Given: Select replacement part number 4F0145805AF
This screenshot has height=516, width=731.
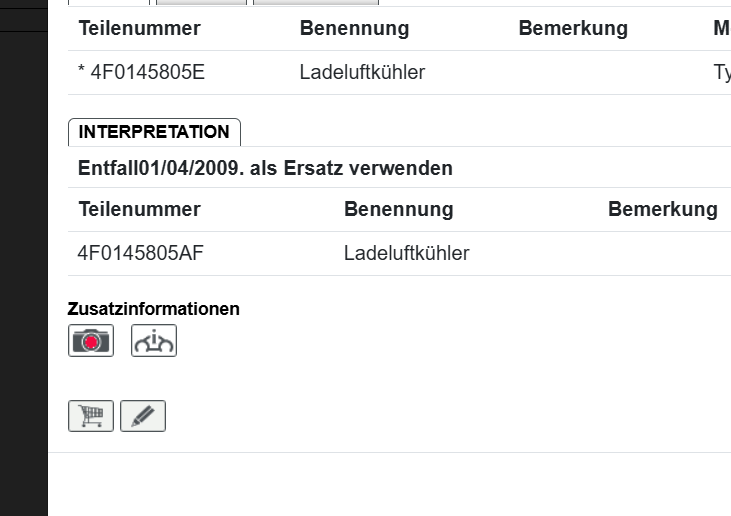Looking at the screenshot, I should (x=141, y=254).
